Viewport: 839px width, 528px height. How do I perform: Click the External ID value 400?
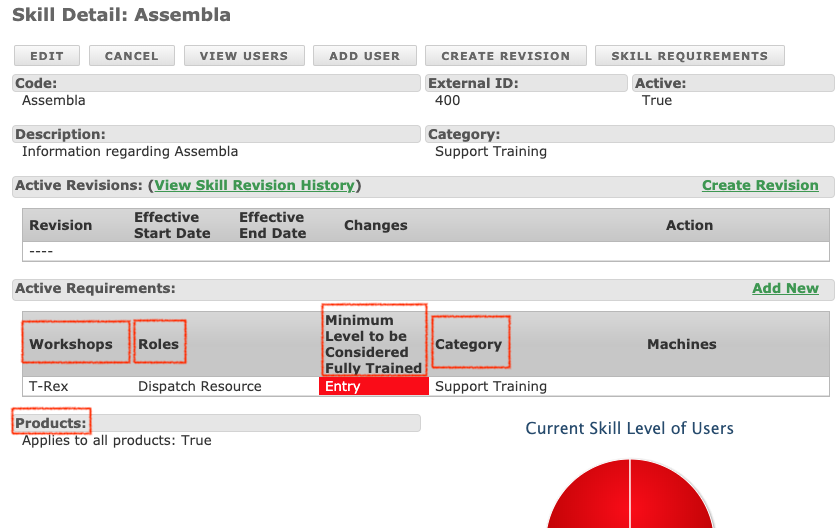point(447,101)
